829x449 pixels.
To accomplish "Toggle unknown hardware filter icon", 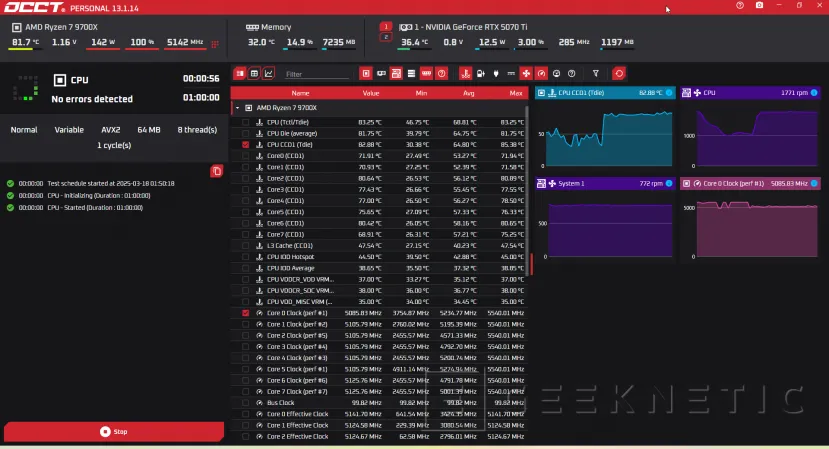I will point(441,74).
